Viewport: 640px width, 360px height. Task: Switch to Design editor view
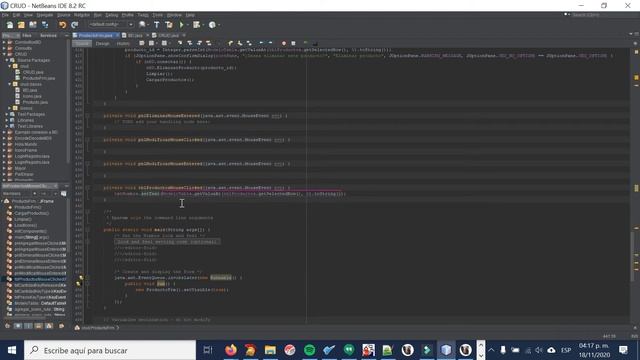coord(102,43)
